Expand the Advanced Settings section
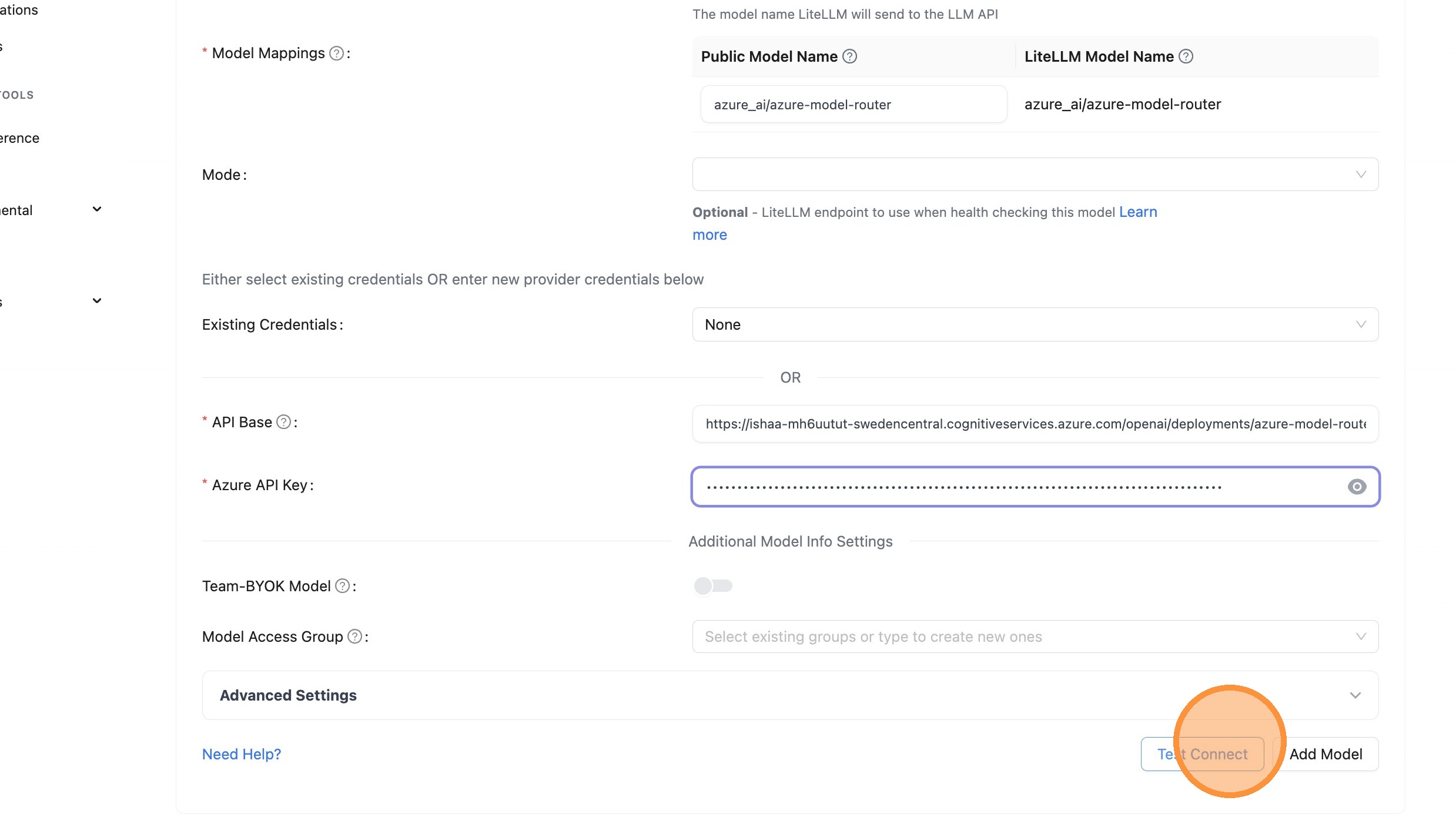This screenshot has height=814, width=1456. pos(790,695)
